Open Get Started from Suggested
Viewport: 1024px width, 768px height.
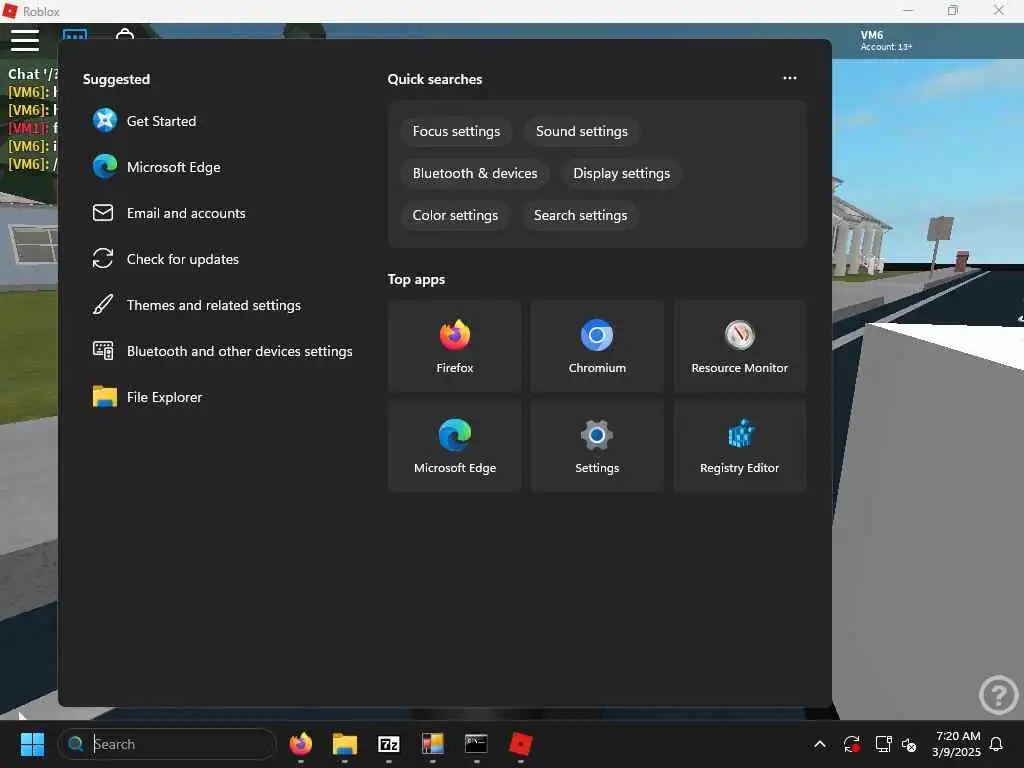tap(144, 121)
